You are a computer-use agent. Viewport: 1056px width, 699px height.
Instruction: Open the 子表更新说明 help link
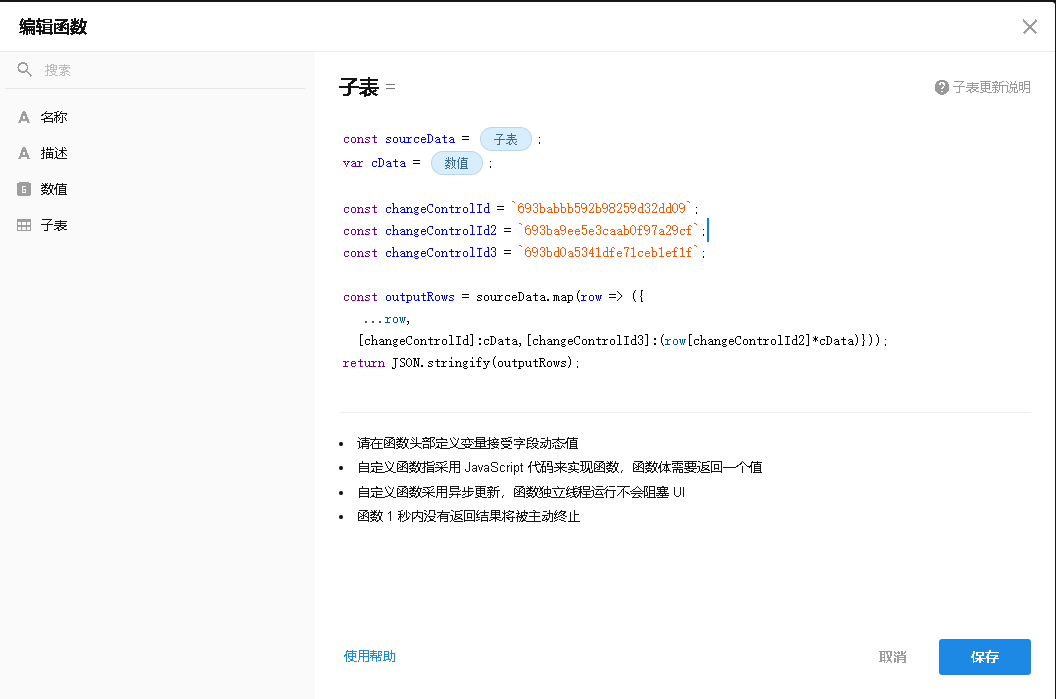click(990, 88)
